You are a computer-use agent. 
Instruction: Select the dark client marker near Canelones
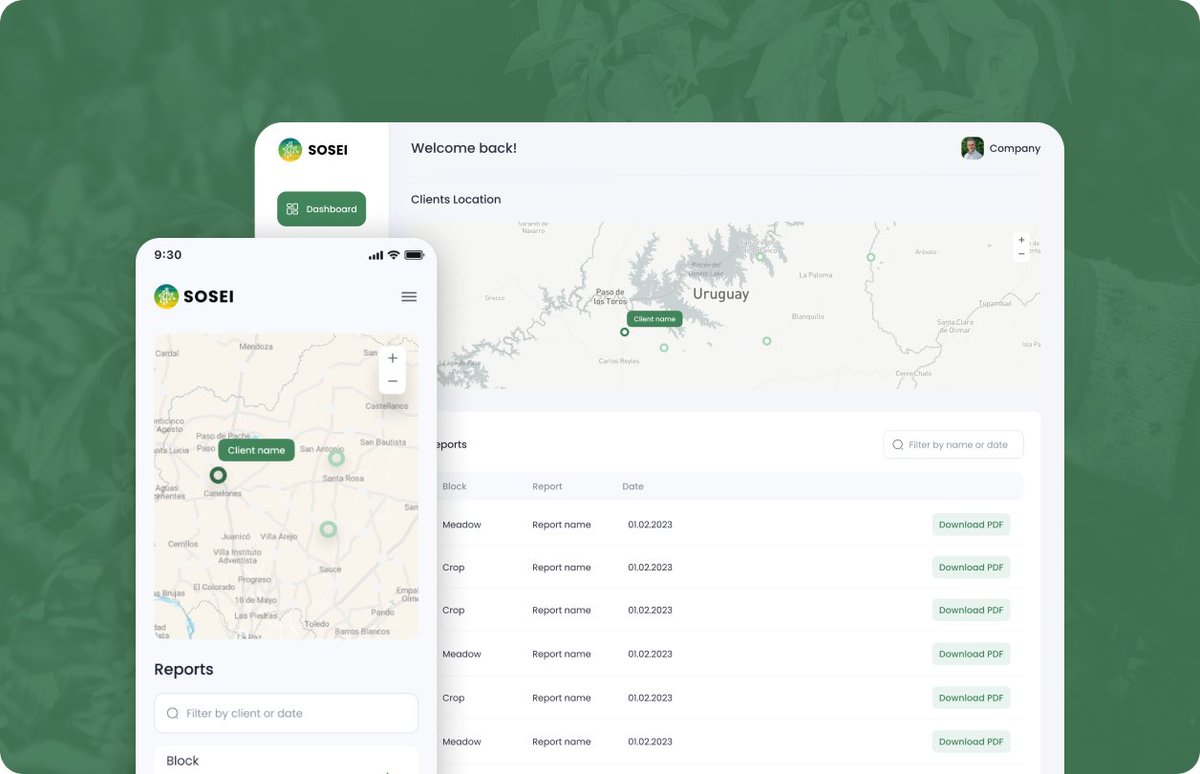tap(218, 475)
